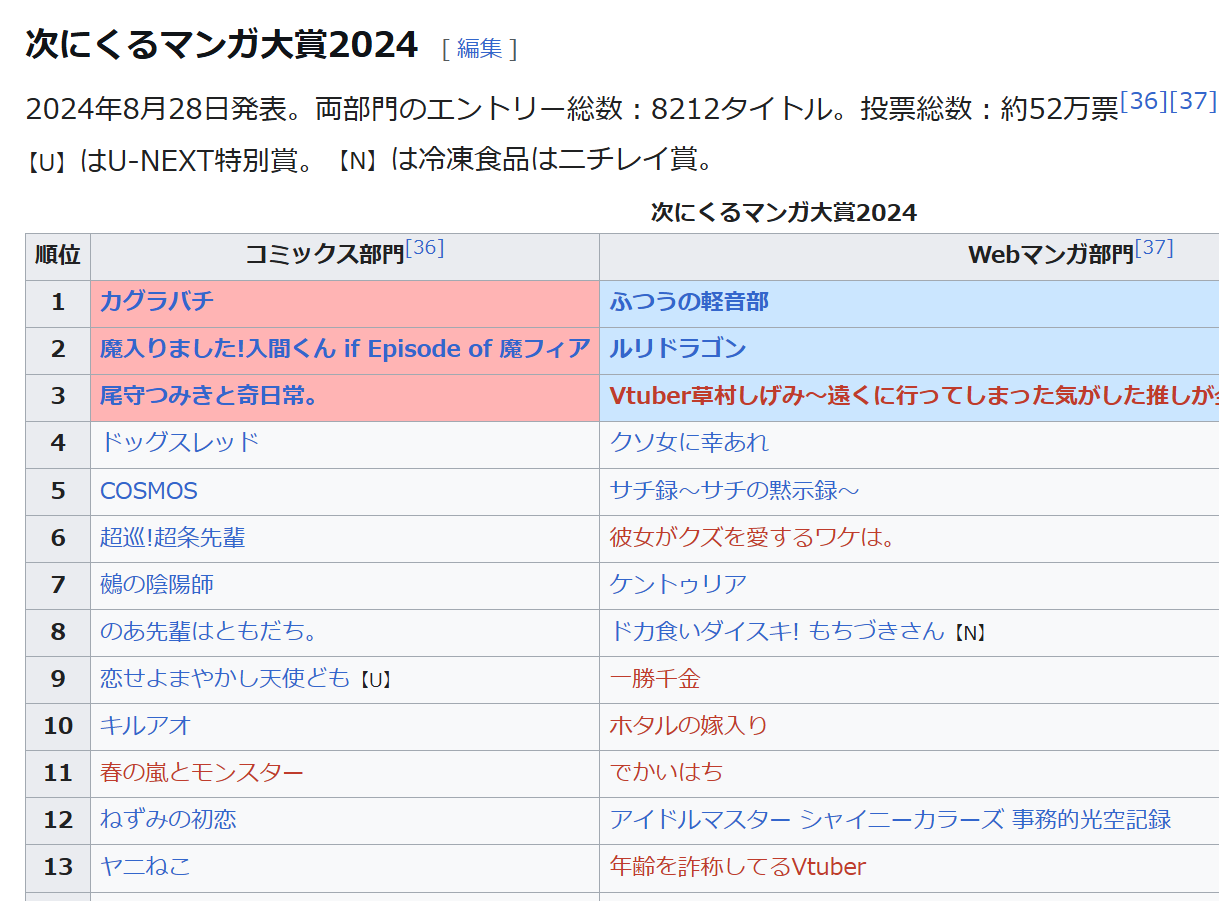Open the Vtuber草村しげみ red link

(914, 396)
